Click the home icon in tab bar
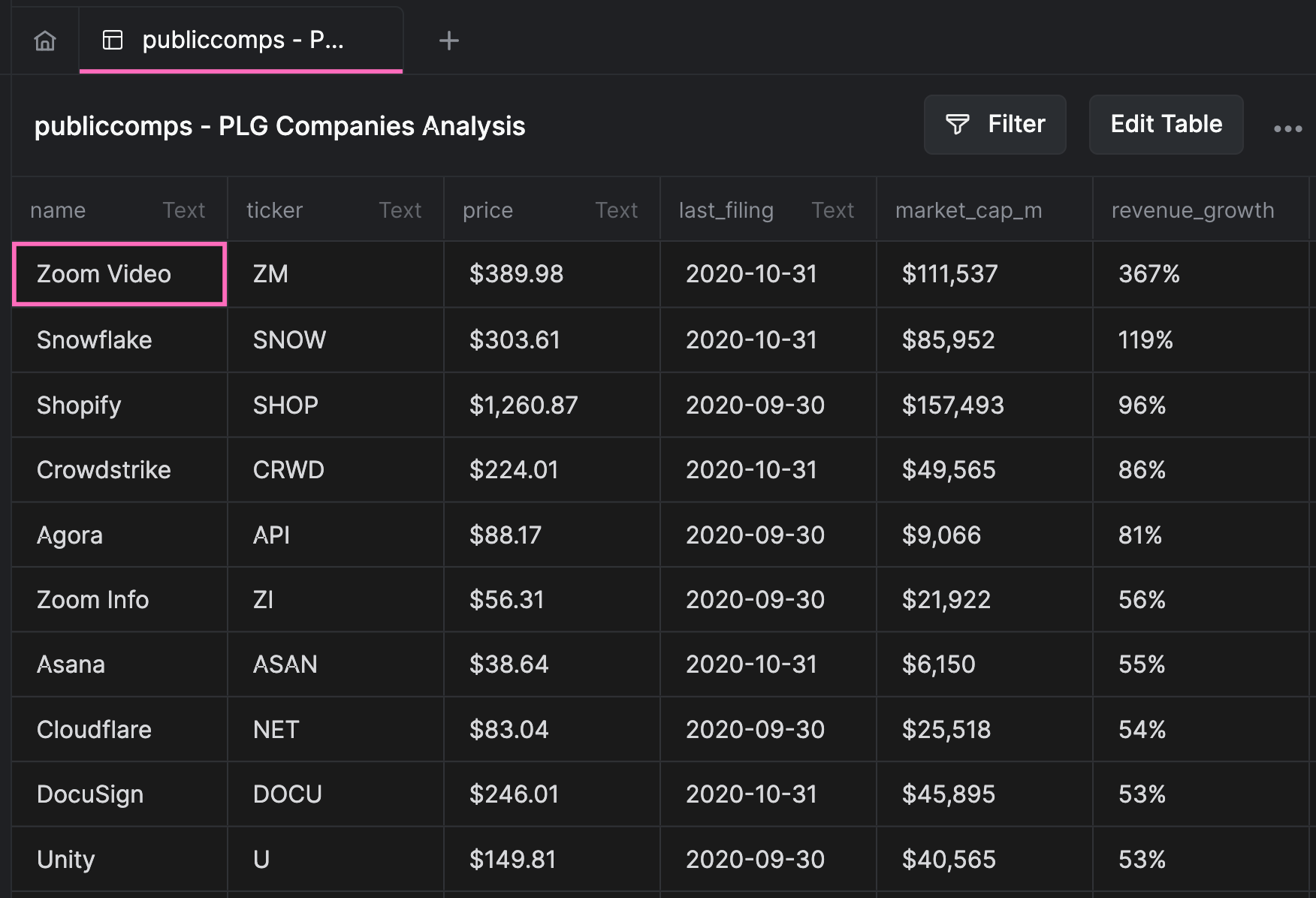Viewport: 1316px width, 898px height. point(45,41)
